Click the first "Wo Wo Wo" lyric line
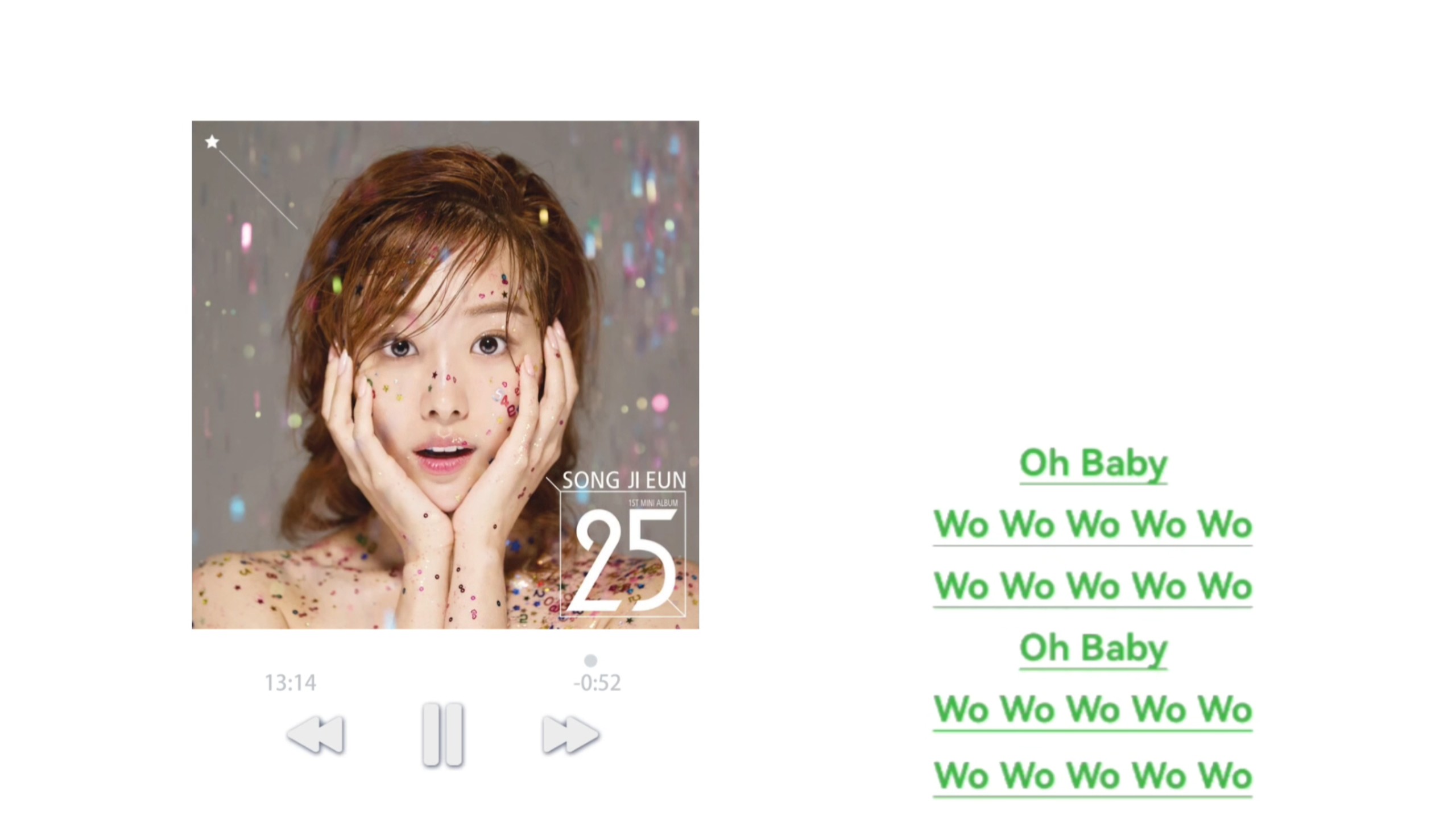The image size is (1456, 819). click(1093, 525)
